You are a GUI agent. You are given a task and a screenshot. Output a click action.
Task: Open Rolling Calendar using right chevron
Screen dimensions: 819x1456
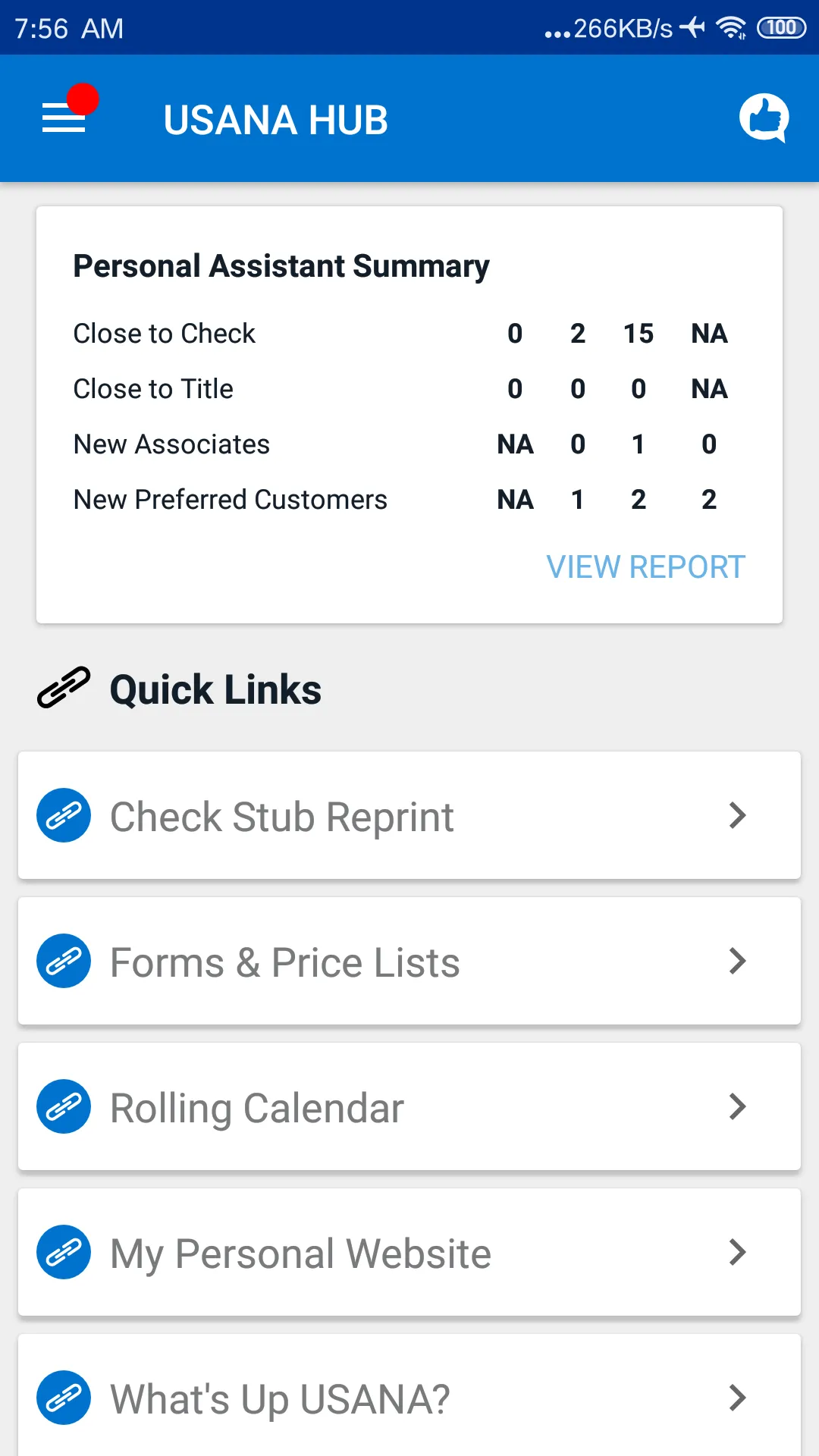click(737, 1106)
